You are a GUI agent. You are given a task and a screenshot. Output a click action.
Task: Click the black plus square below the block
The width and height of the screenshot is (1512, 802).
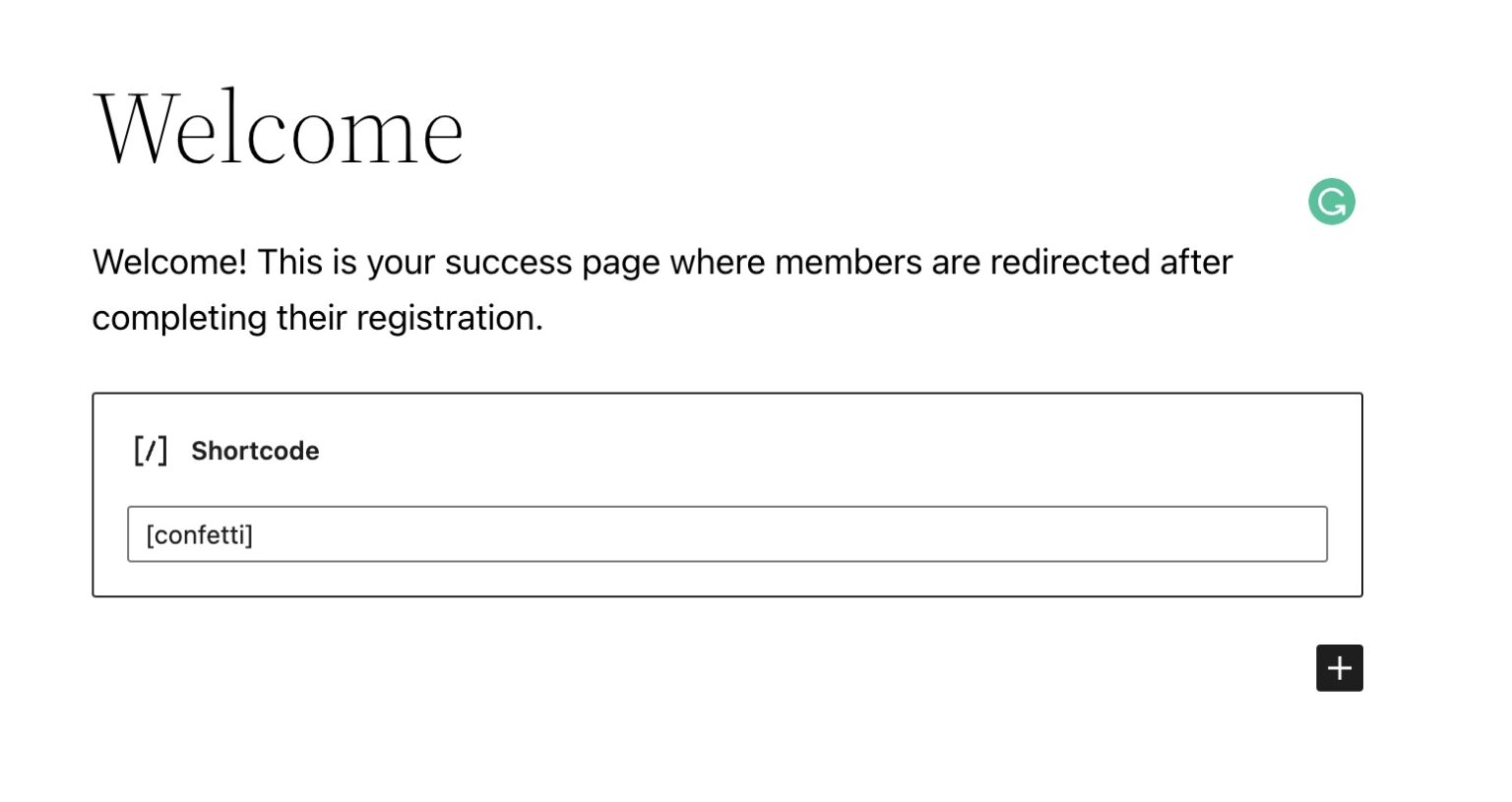1339,667
